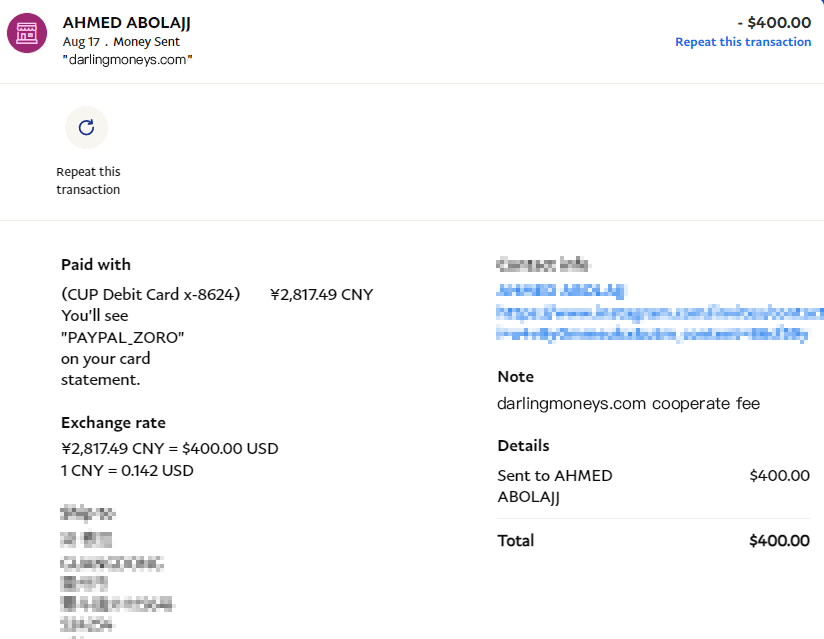Click the purple merchant store icon
This screenshot has width=824, height=639.
point(28,33)
